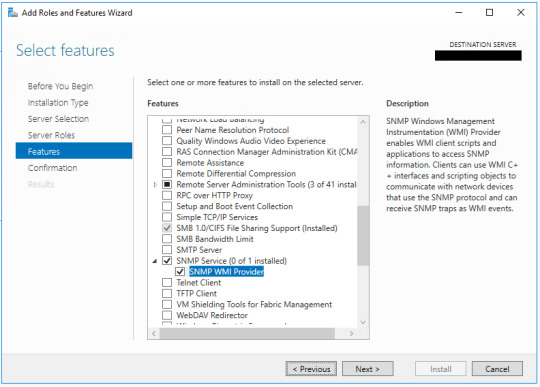This screenshot has height=387, width=540.
Task: Toggle Remote Server Administration Tools checkbox
Action: 167,185
